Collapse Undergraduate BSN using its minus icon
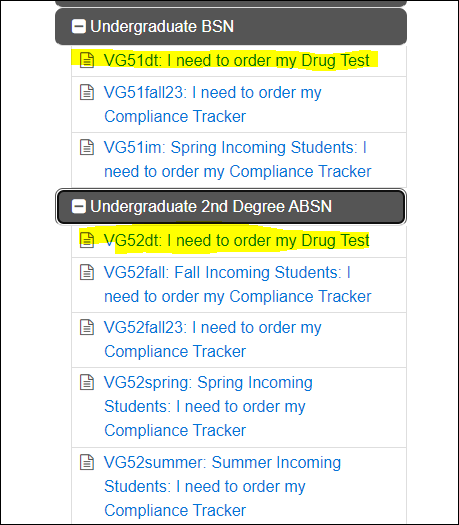459x525 pixels. point(79,26)
